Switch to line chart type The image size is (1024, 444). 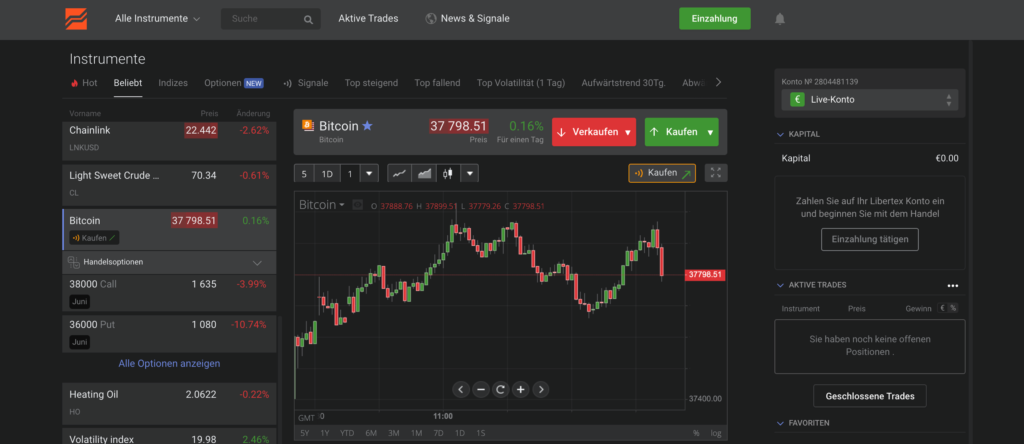tap(400, 174)
